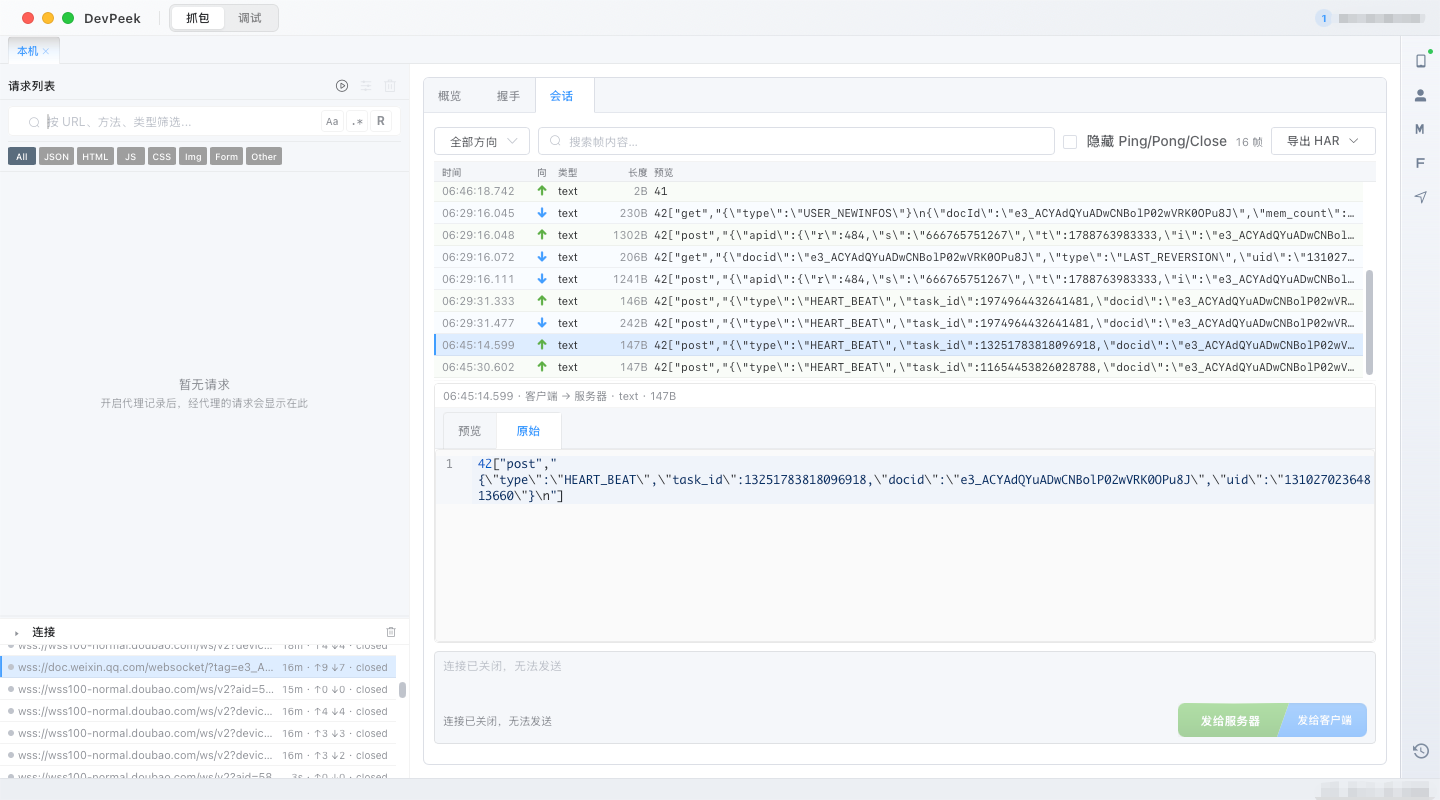Select HEART_BEAT frame at 06:45:30.602
Screen dimensions: 1440x800
tap(898, 367)
